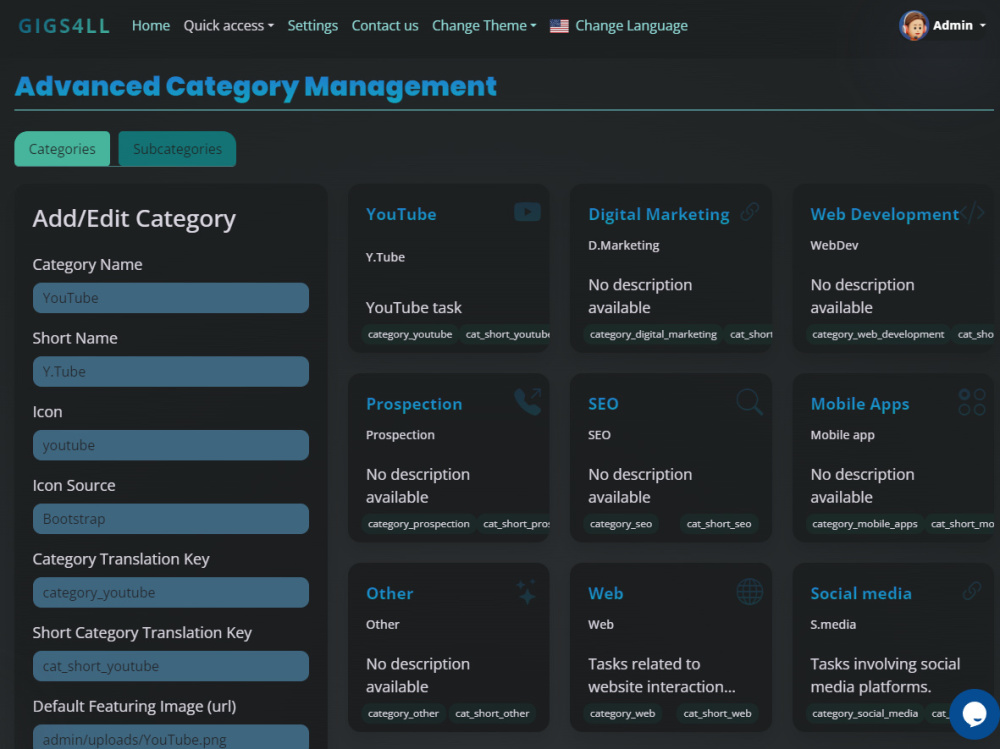Click the category_seo tag
The width and height of the screenshot is (1000, 749).
(x=621, y=524)
